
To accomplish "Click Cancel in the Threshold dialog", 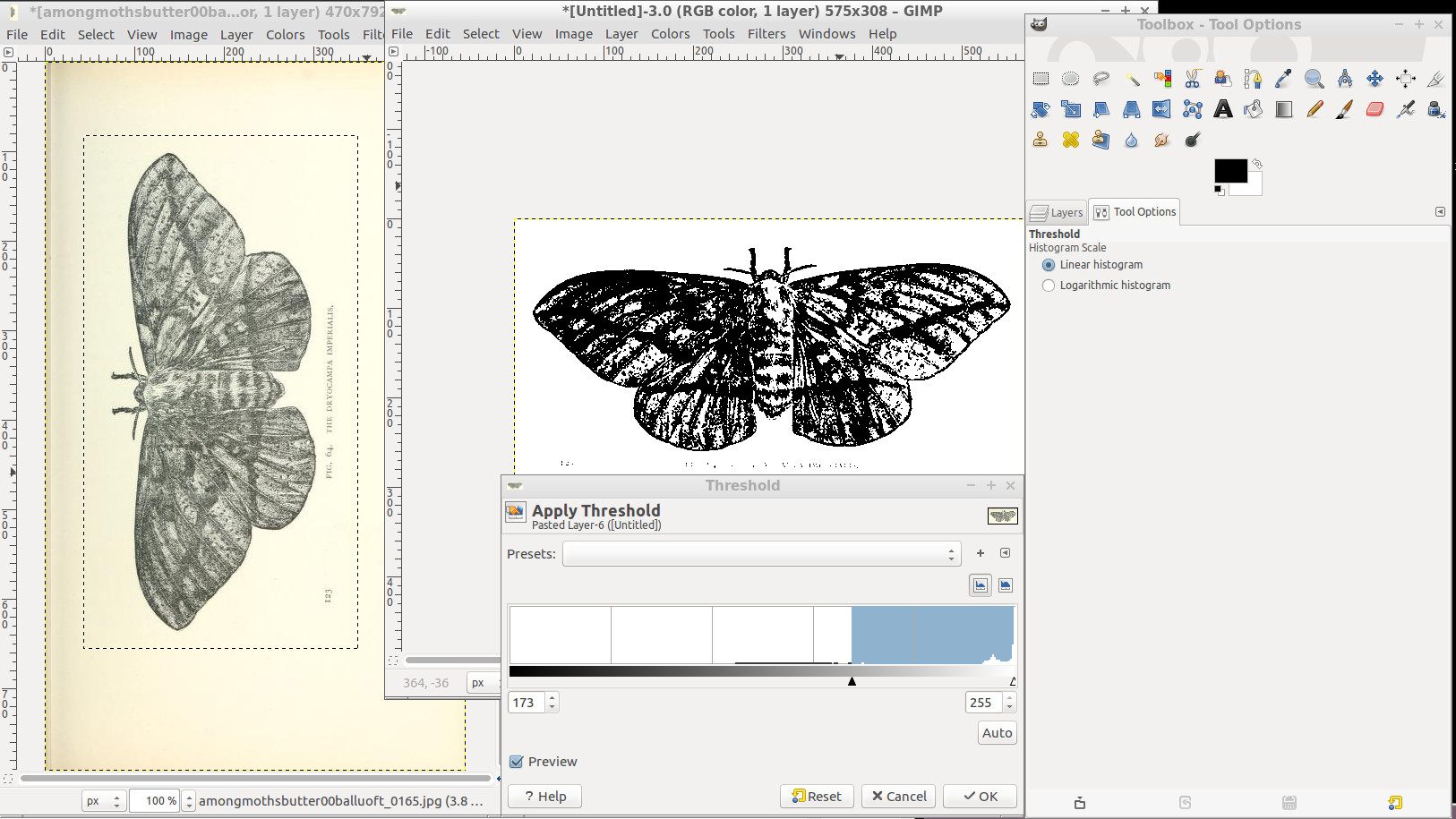I will point(898,797).
